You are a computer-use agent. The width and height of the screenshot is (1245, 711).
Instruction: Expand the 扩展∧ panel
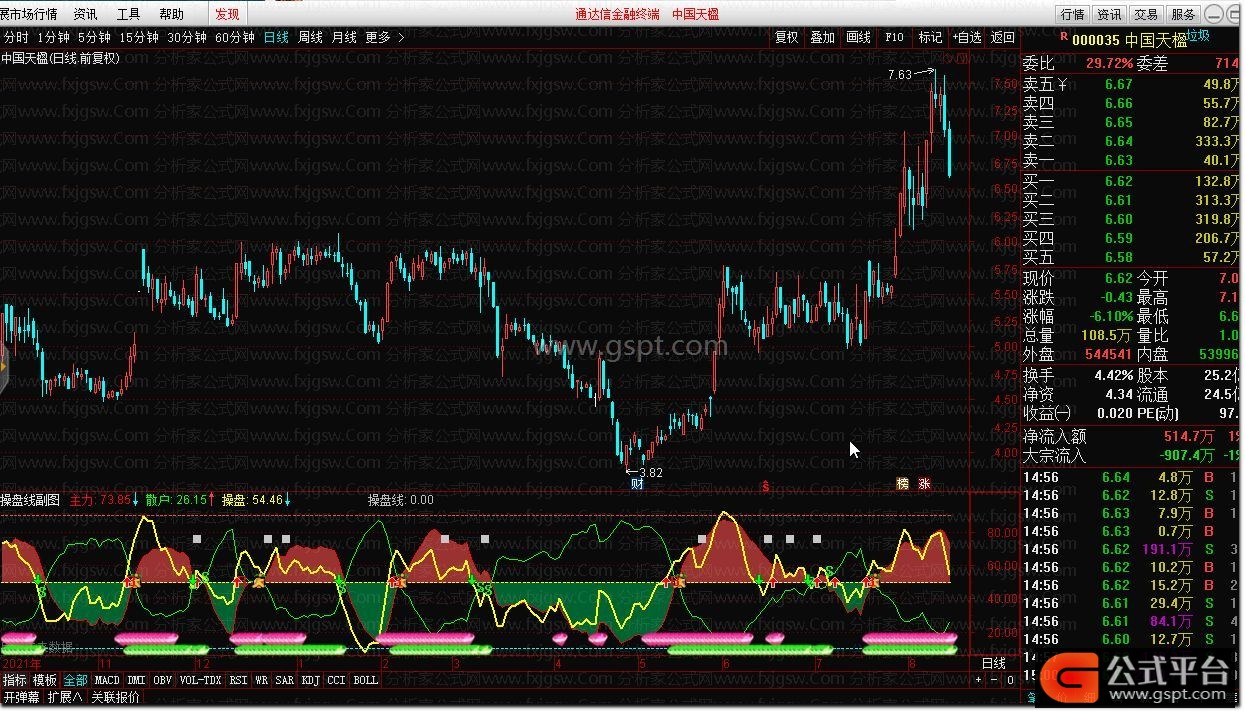(x=66, y=697)
